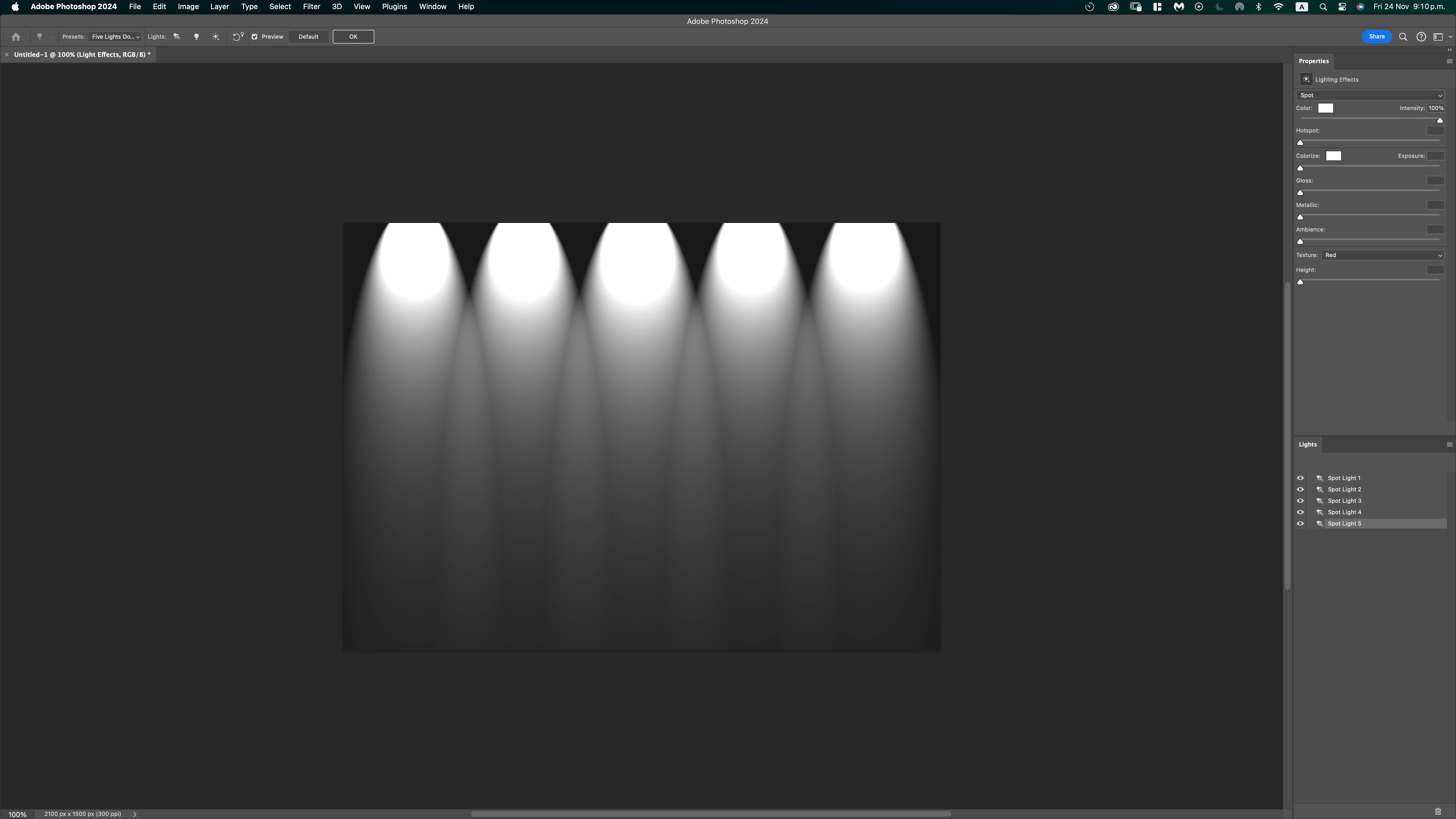
Task: Select Spot Light 2 in Lights list
Action: (x=1344, y=489)
